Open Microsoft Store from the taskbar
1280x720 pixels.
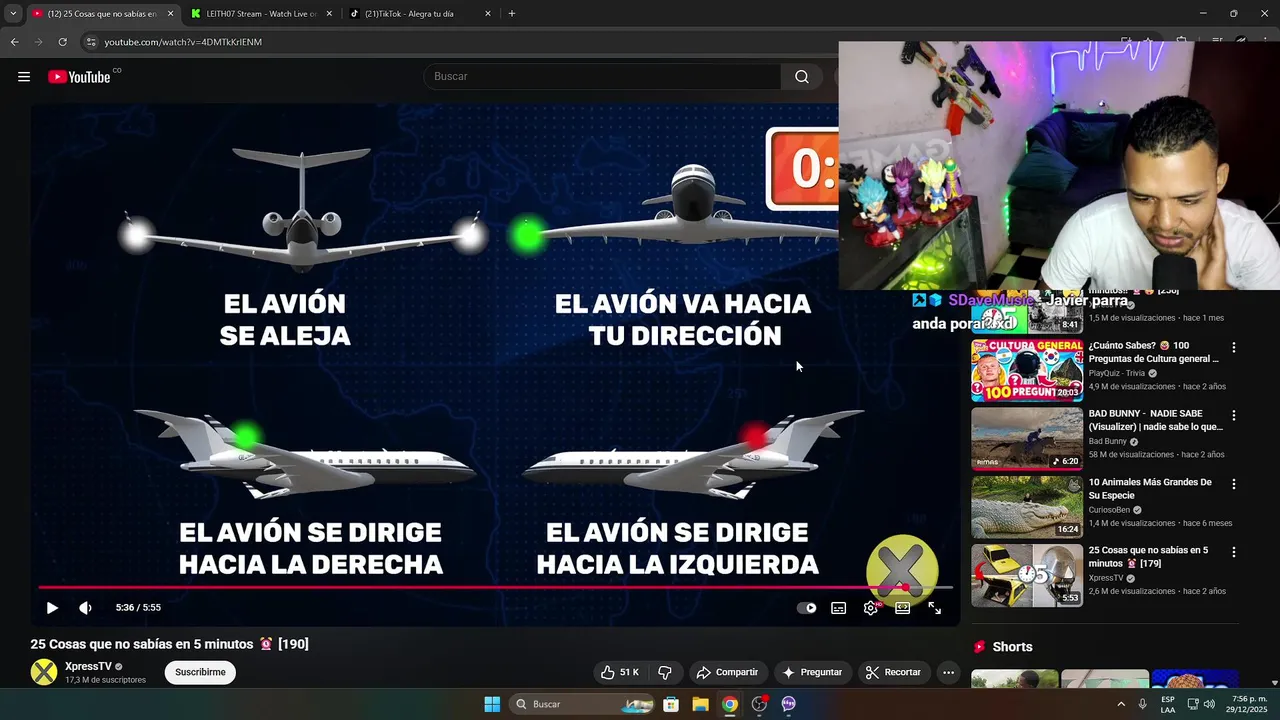[x=671, y=704]
